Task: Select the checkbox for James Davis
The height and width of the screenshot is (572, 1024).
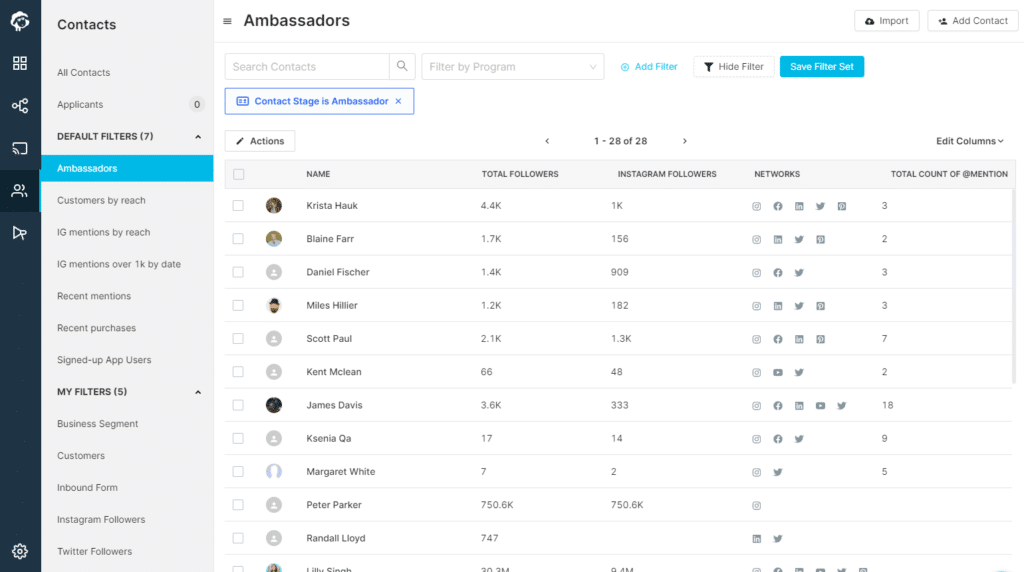Action: point(238,405)
